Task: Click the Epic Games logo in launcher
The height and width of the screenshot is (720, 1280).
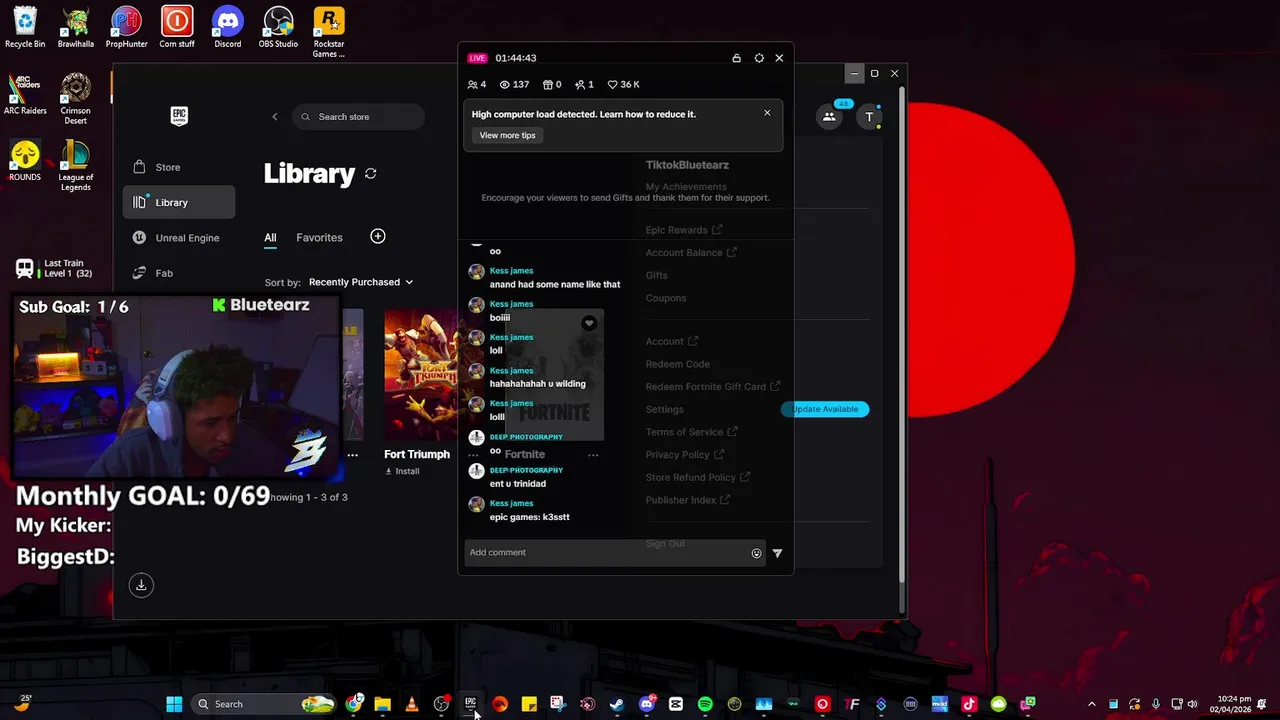Action: [179, 116]
